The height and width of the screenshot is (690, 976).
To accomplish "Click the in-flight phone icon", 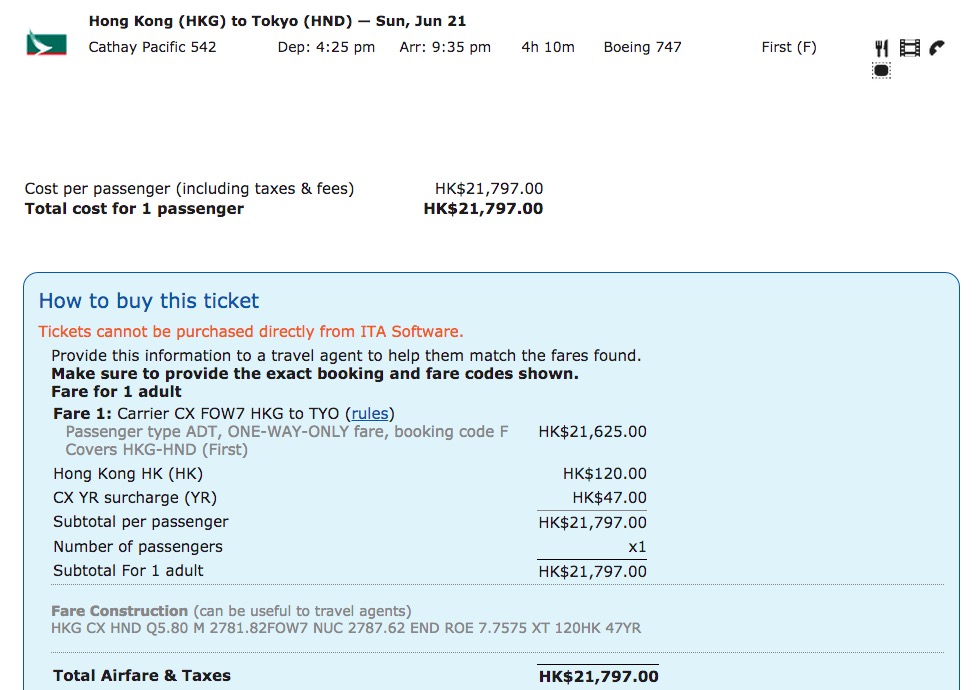I will (937, 47).
